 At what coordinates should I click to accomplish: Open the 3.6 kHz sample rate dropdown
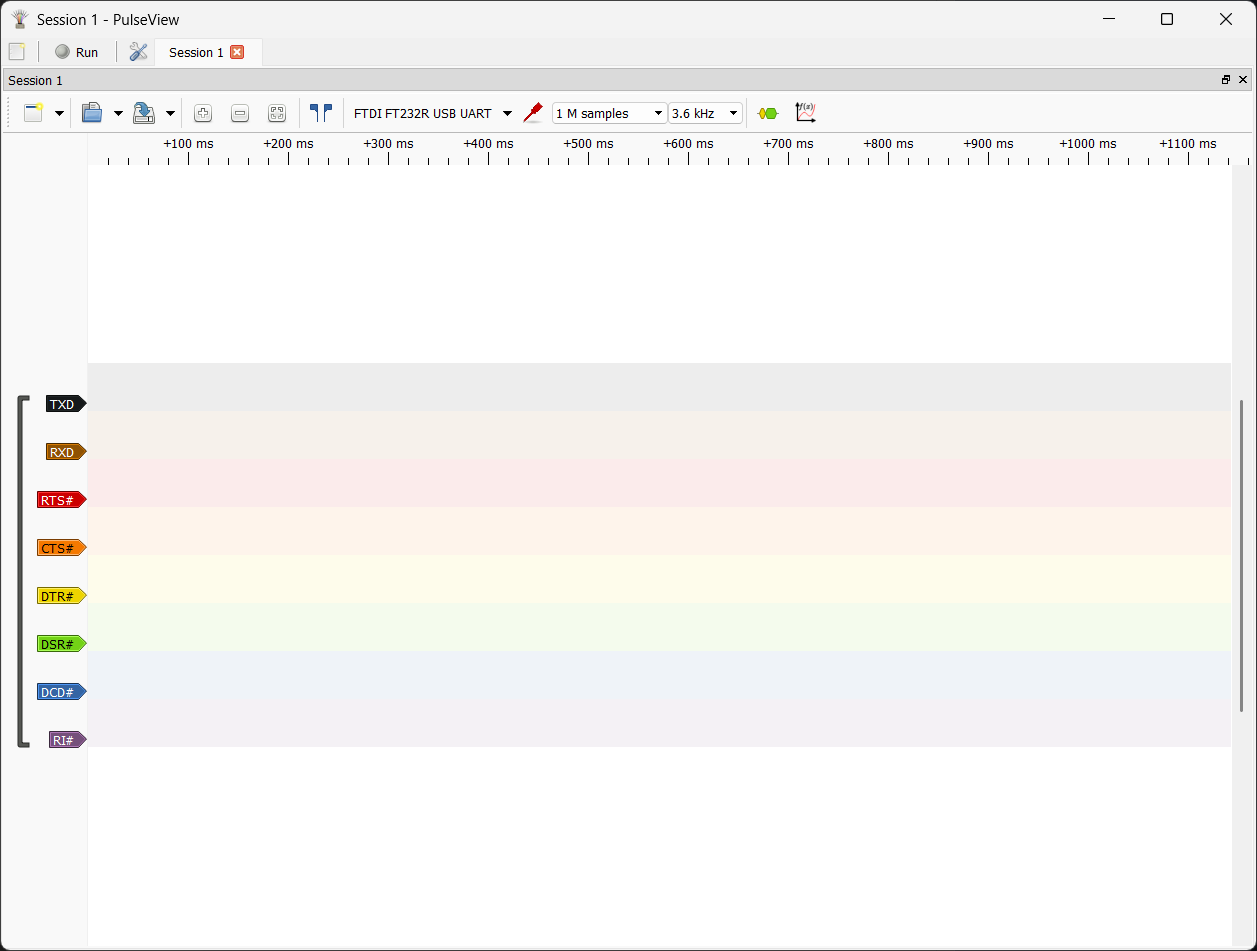coord(705,113)
